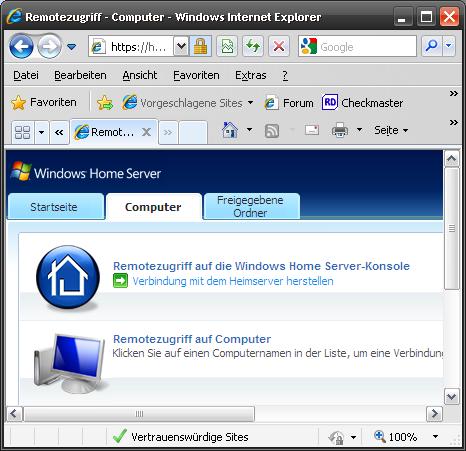Image resolution: width=466 pixels, height=451 pixels.
Task: Open the tab list dropdown arrow
Action: pyautogui.click(x=42, y=132)
